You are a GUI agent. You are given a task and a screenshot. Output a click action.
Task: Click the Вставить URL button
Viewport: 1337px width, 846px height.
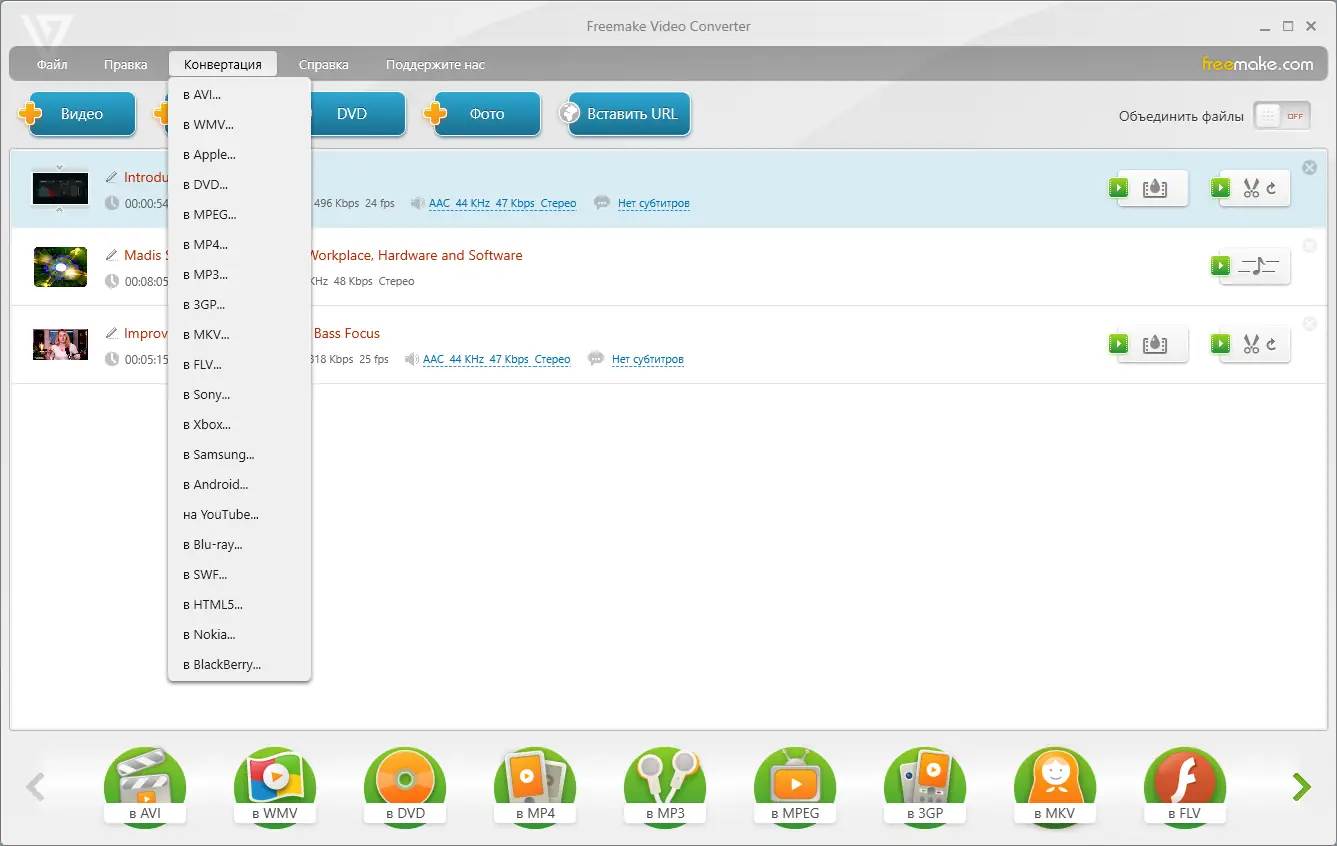coord(625,114)
